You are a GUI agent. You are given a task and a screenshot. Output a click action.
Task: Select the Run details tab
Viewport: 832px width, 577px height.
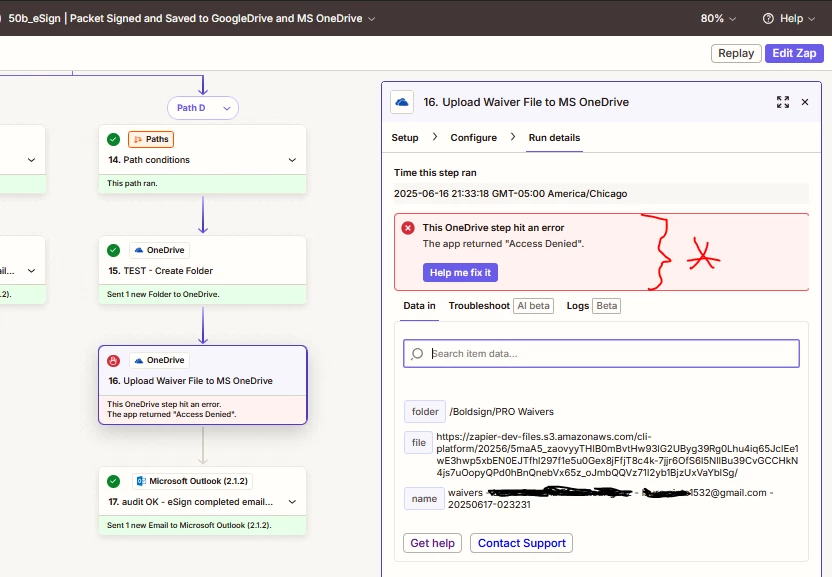tap(554, 137)
